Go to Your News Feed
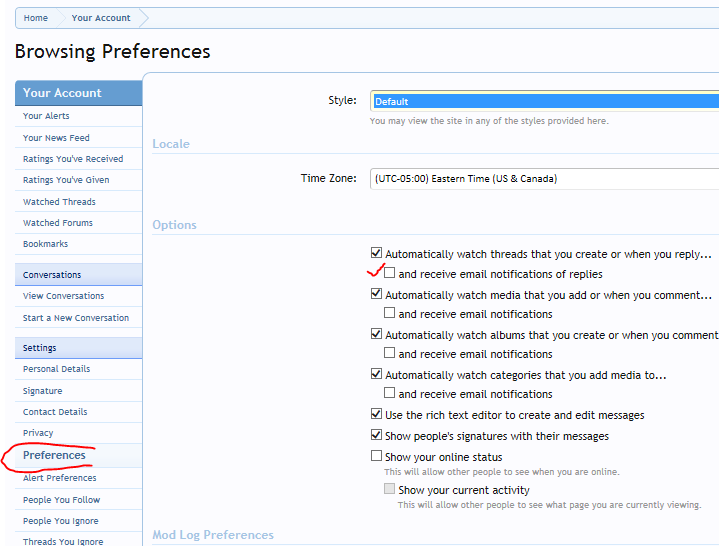The image size is (719, 546). coord(56,138)
